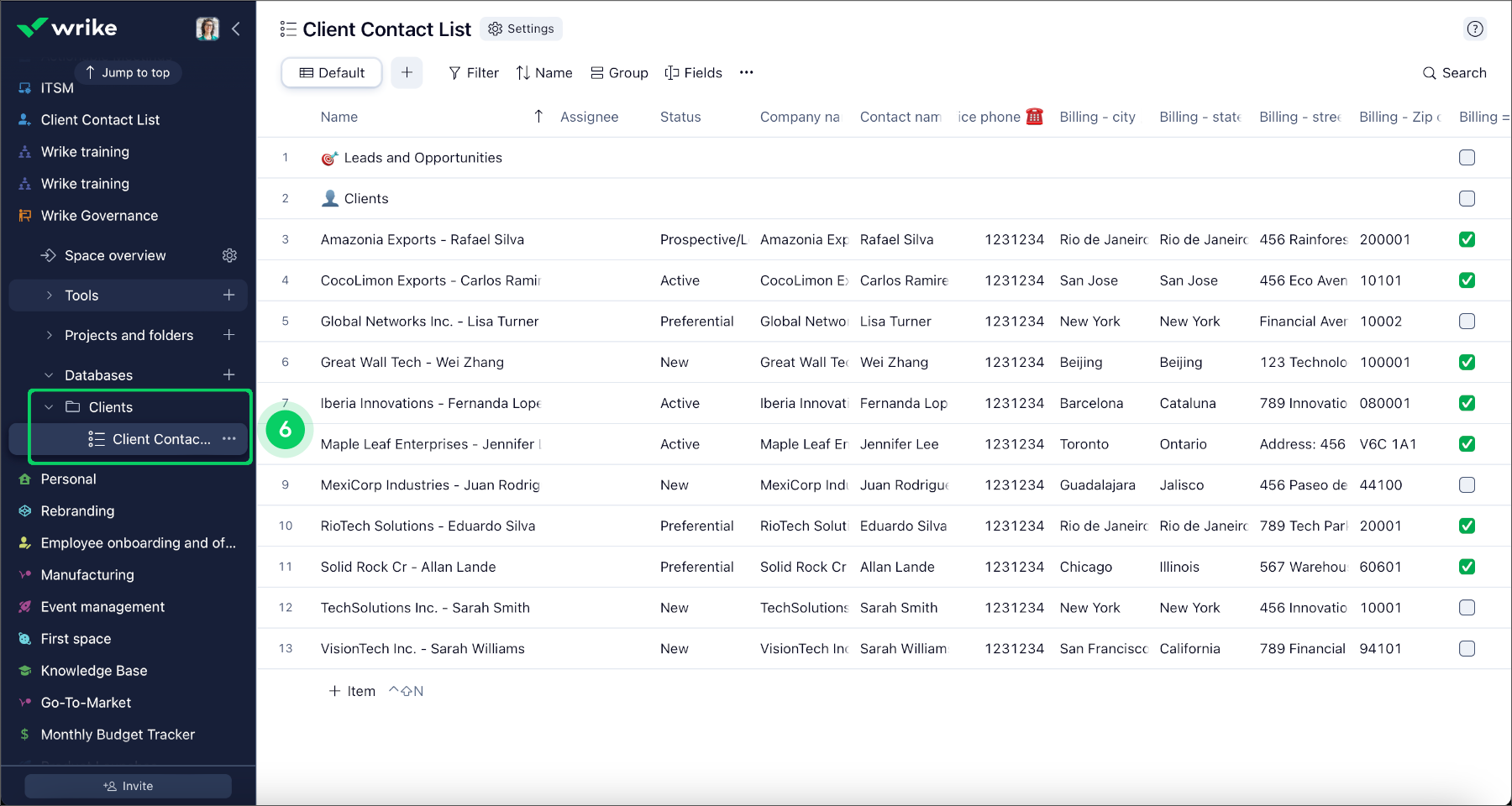Viewport: 1512px width, 806px height.
Task: Collapse the Clients folder in Databases
Action: [48, 406]
